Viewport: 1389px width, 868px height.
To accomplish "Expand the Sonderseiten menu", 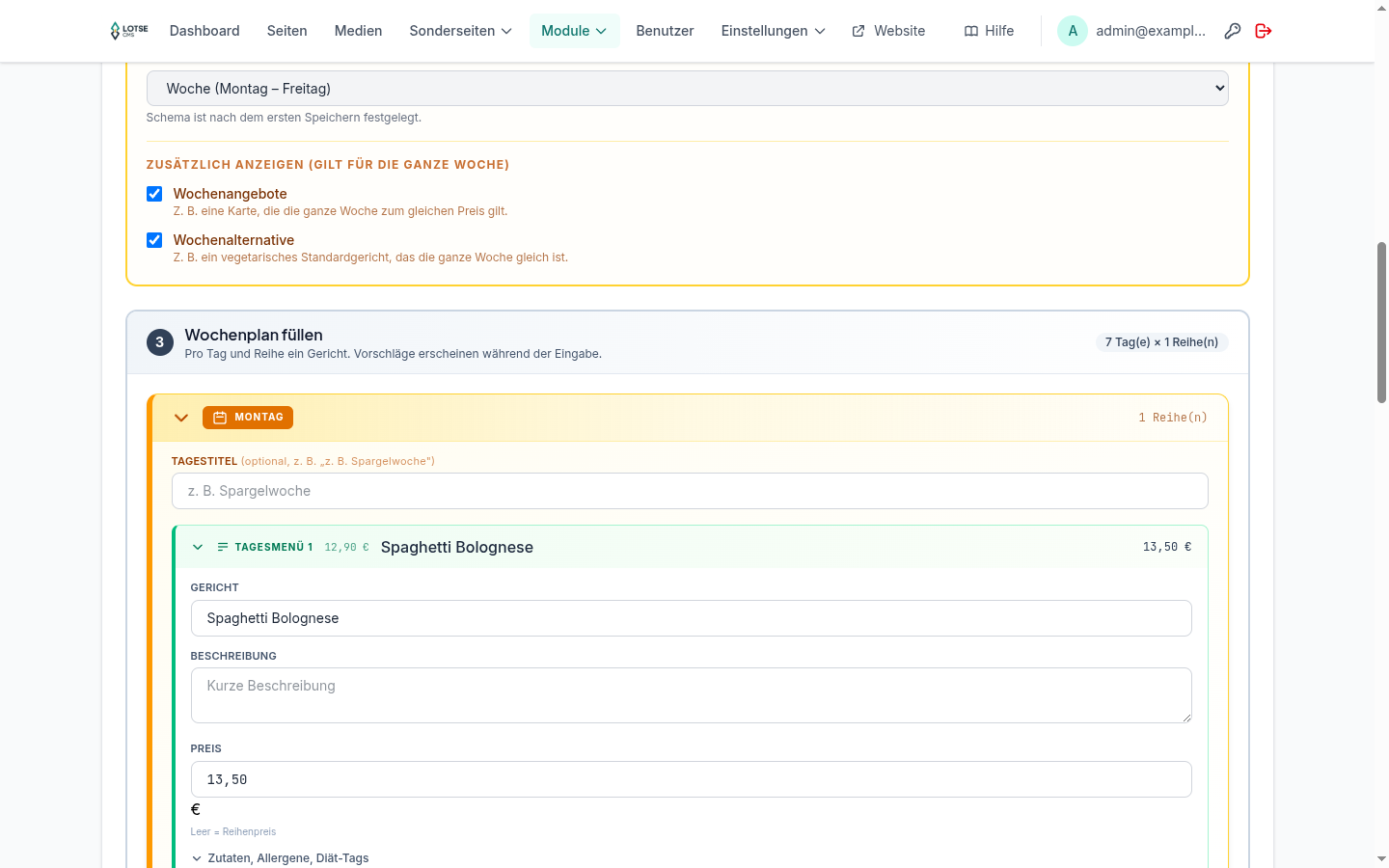I will (x=460, y=31).
